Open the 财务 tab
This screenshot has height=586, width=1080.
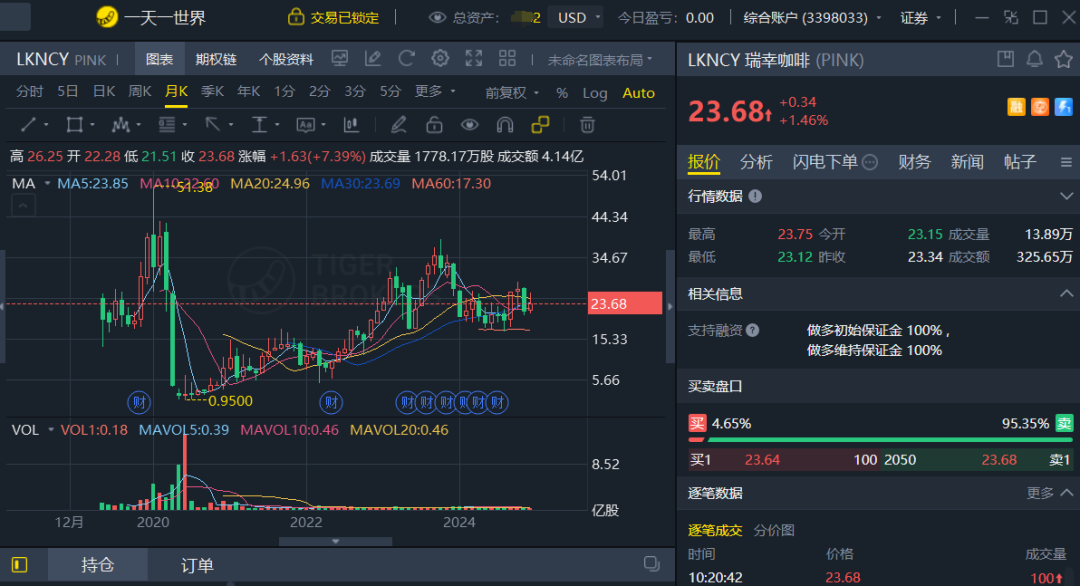914,162
